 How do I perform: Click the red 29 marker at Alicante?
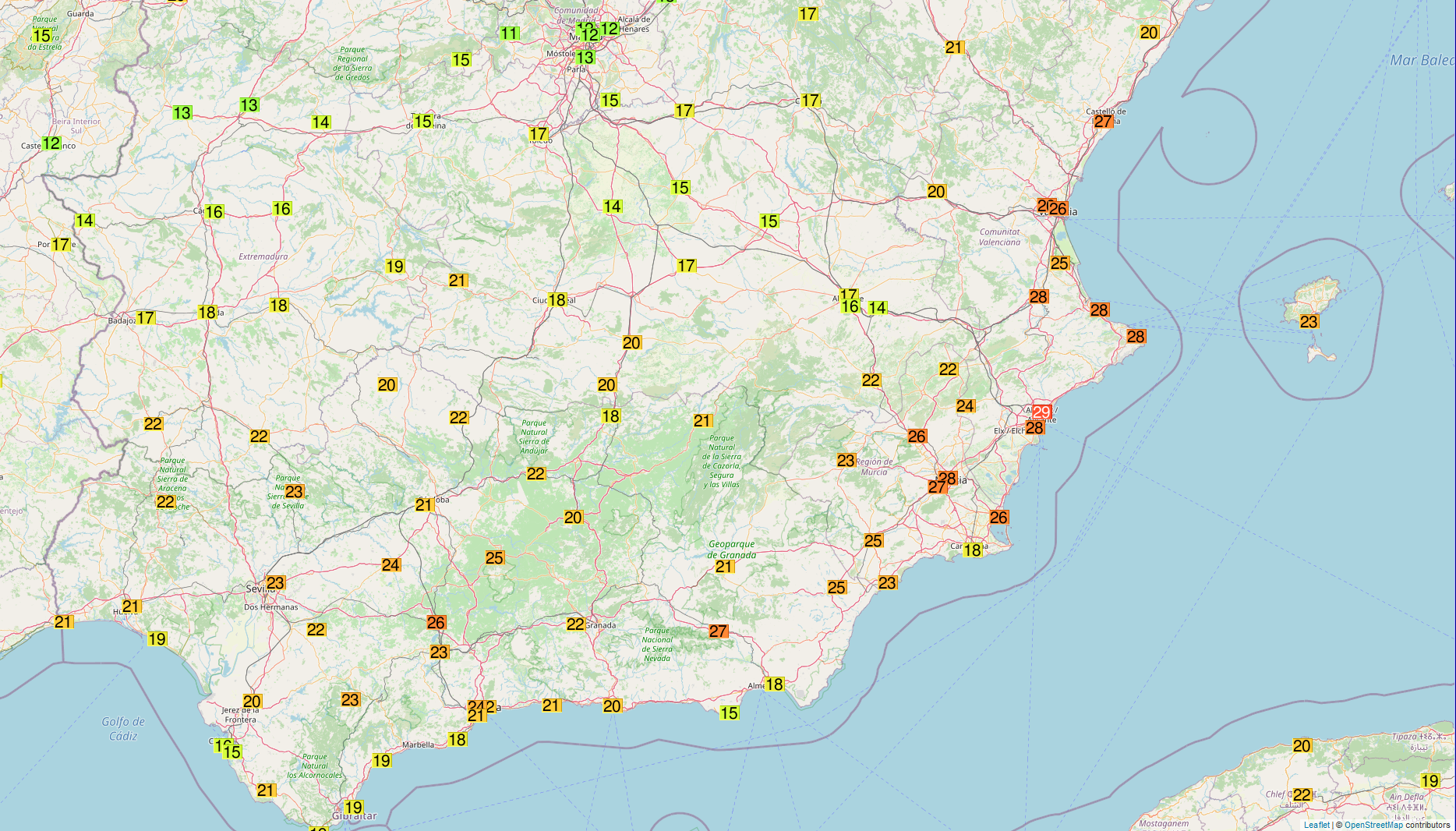pos(1041,412)
